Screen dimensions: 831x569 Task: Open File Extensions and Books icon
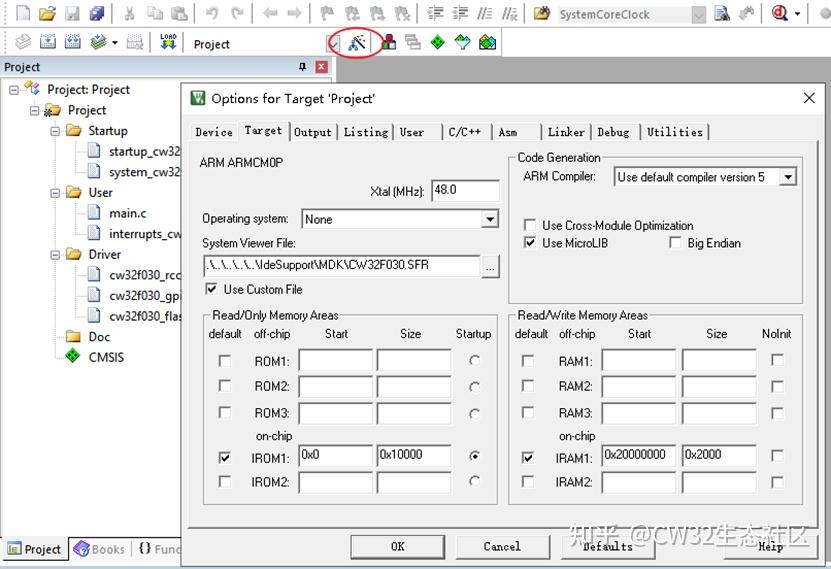pyautogui.click(x=388, y=42)
